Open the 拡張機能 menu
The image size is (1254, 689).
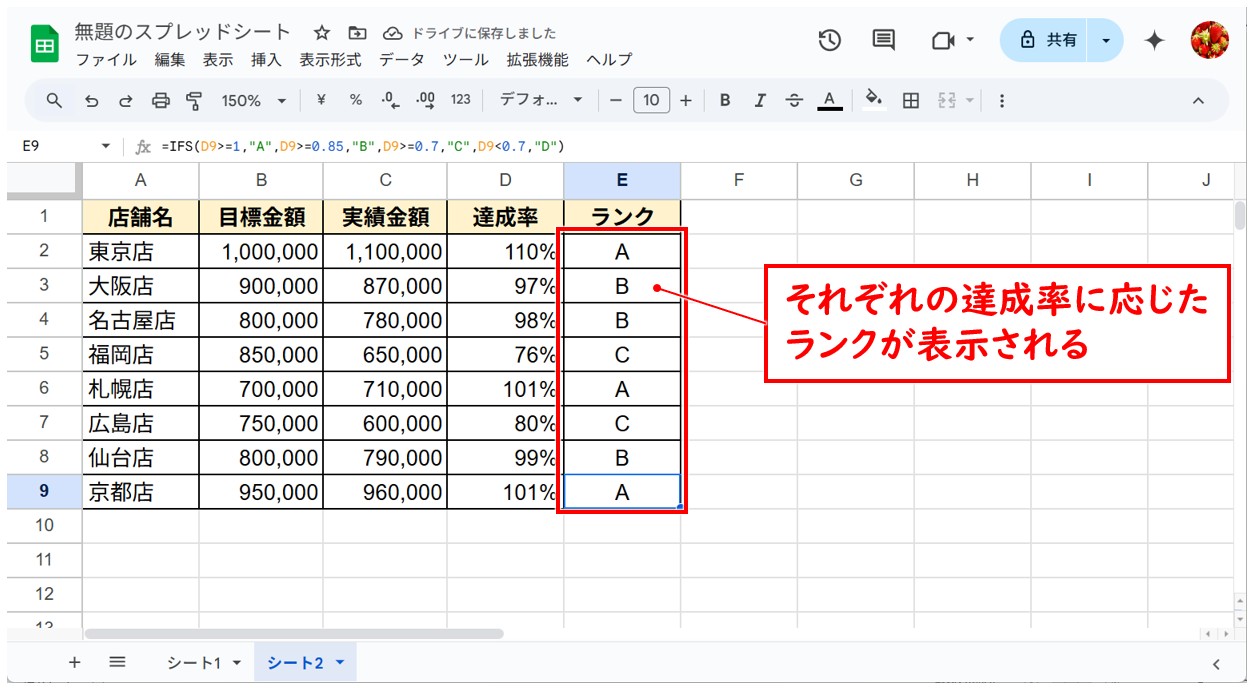click(x=537, y=60)
